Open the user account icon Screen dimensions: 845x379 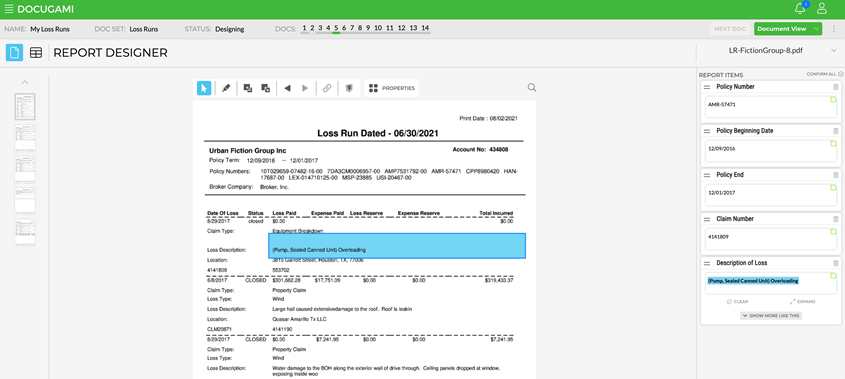(x=822, y=8)
